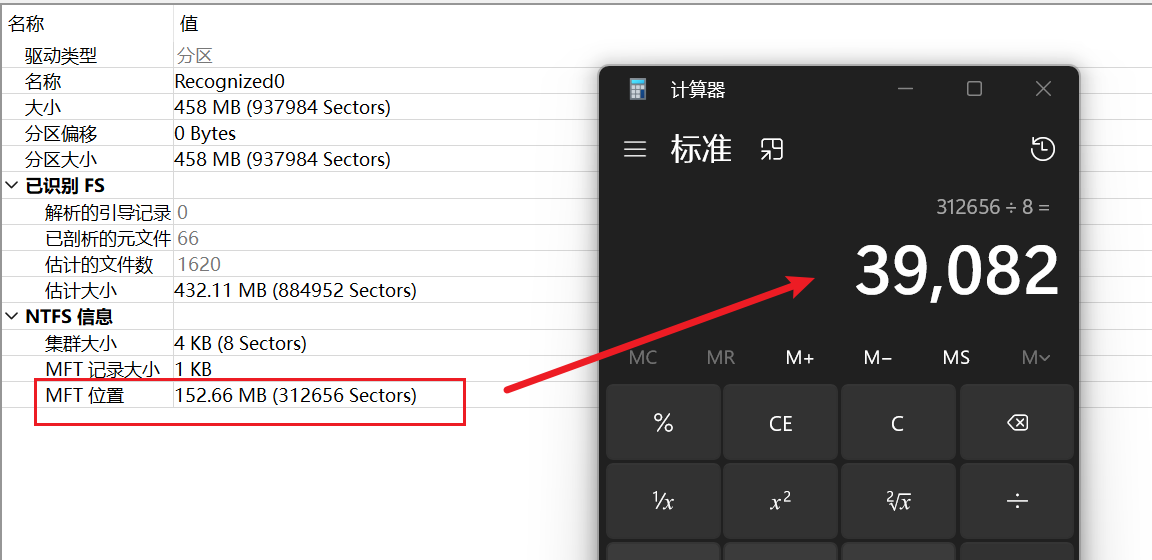Maximize the calculator window
The image size is (1152, 560).
(974, 89)
